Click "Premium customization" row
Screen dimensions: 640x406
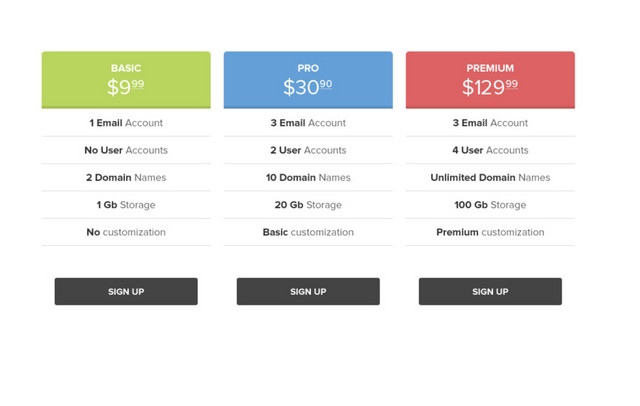click(x=490, y=232)
